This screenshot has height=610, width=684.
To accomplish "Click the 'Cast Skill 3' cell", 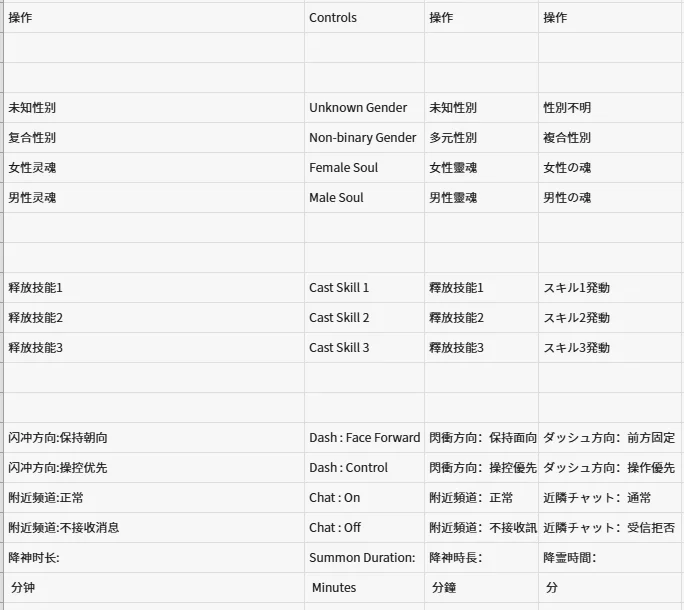I will tap(364, 348).
